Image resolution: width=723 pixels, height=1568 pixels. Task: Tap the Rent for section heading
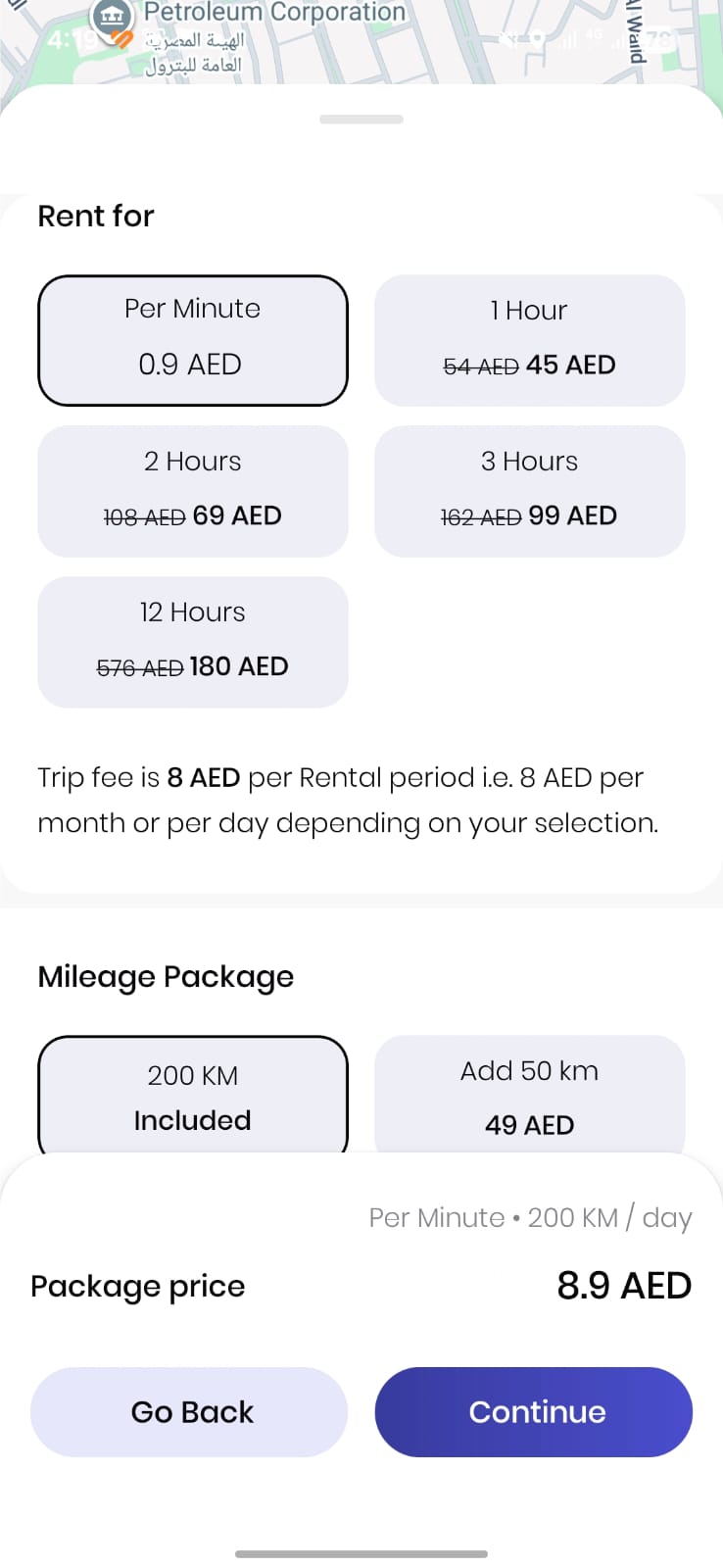click(x=96, y=216)
